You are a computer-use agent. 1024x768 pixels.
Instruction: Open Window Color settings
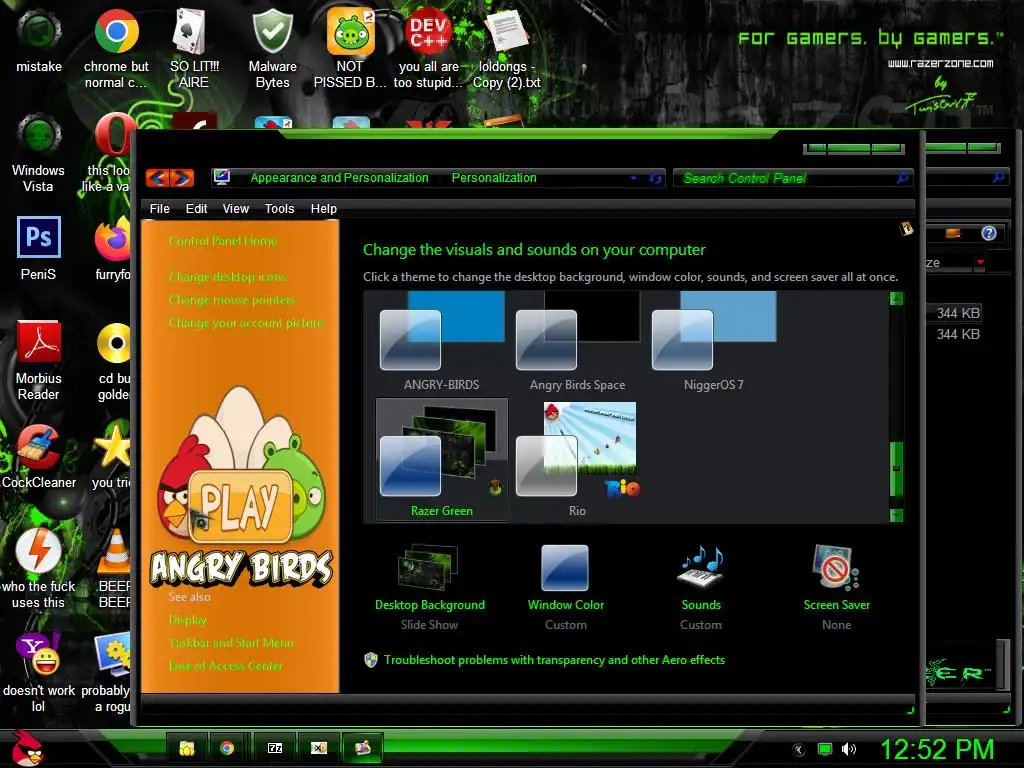click(566, 588)
